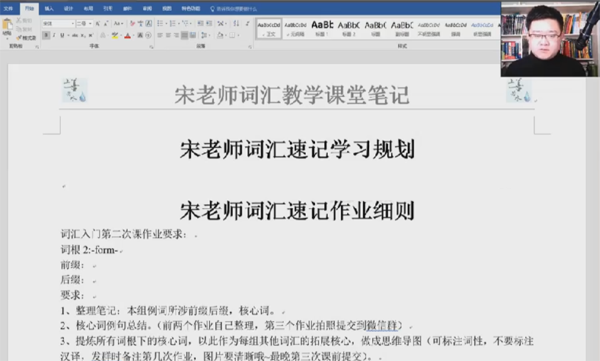Sort text with A-Z sort icon
Image resolution: width=600 pixels, height=361 pixels.
click(x=236, y=23)
